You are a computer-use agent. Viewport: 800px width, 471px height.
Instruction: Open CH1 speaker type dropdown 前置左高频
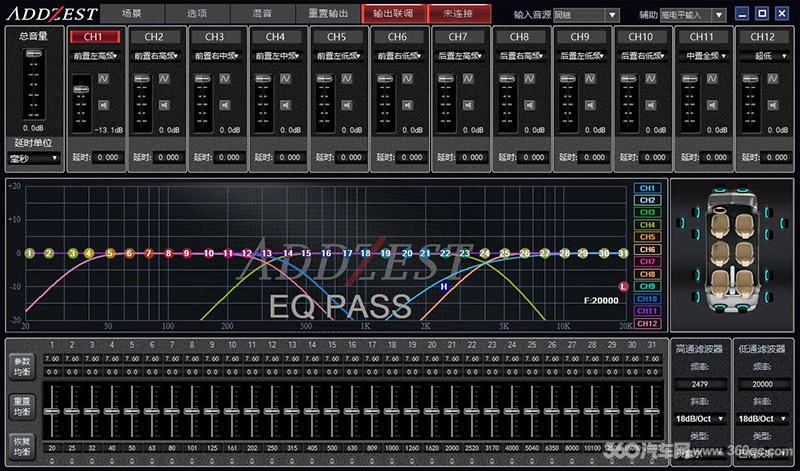tap(95, 56)
